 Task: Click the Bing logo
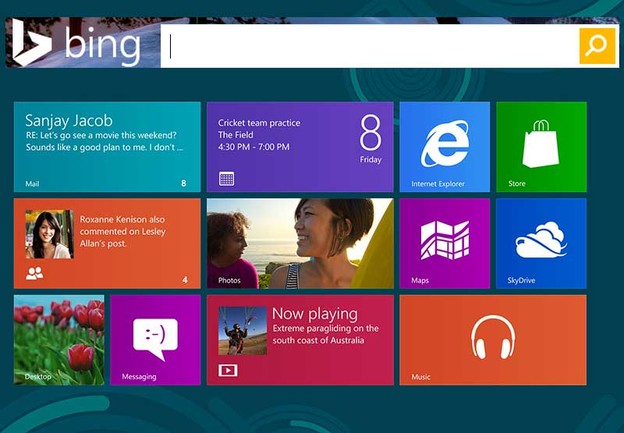pyautogui.click(x=76, y=43)
